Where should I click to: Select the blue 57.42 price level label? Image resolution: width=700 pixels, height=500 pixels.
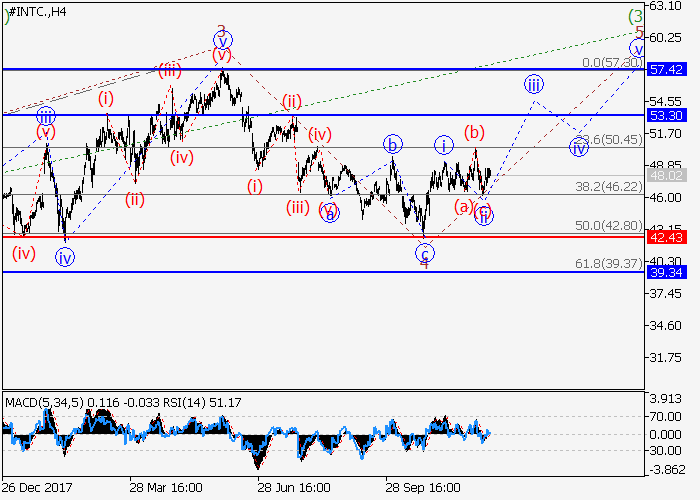[x=664, y=70]
